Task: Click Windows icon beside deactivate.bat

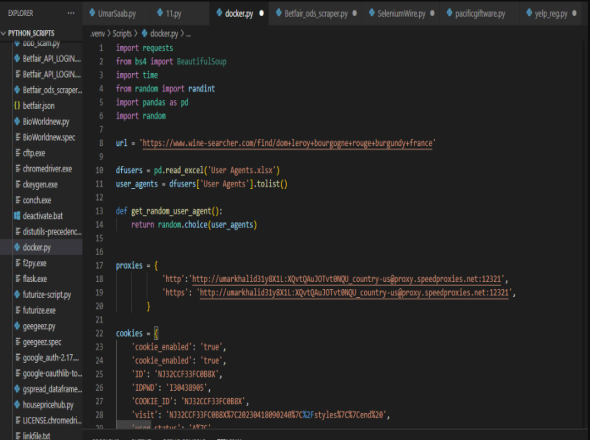Action: coord(17,216)
